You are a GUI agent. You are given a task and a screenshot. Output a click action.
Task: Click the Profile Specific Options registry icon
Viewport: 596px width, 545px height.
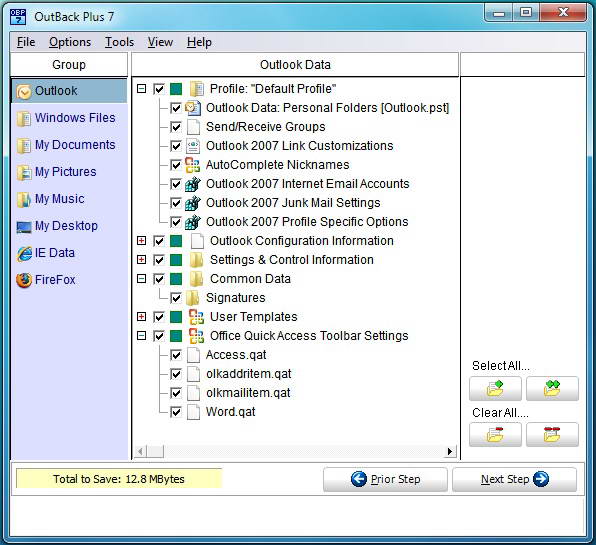[x=193, y=222]
